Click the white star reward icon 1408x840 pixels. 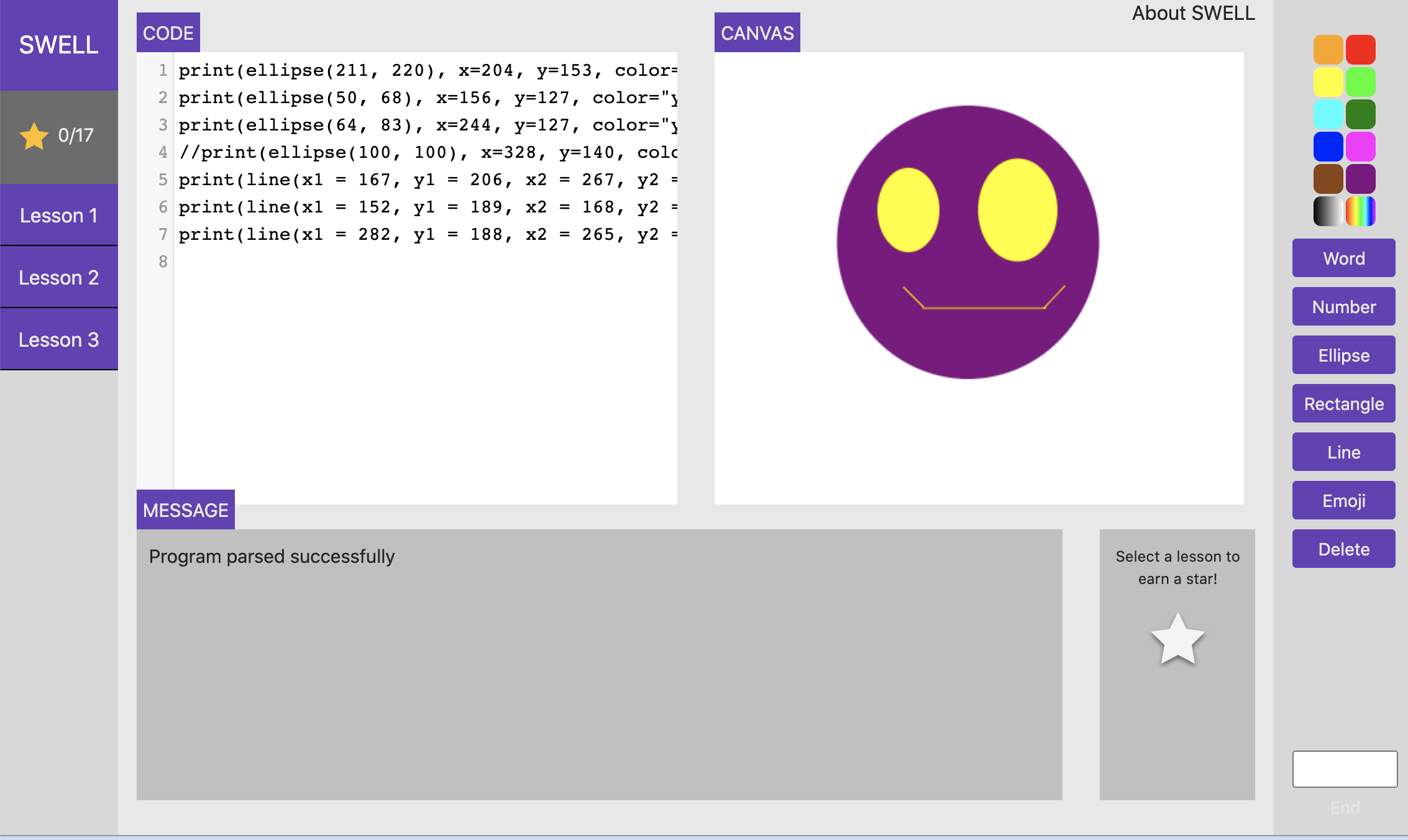point(1177,640)
